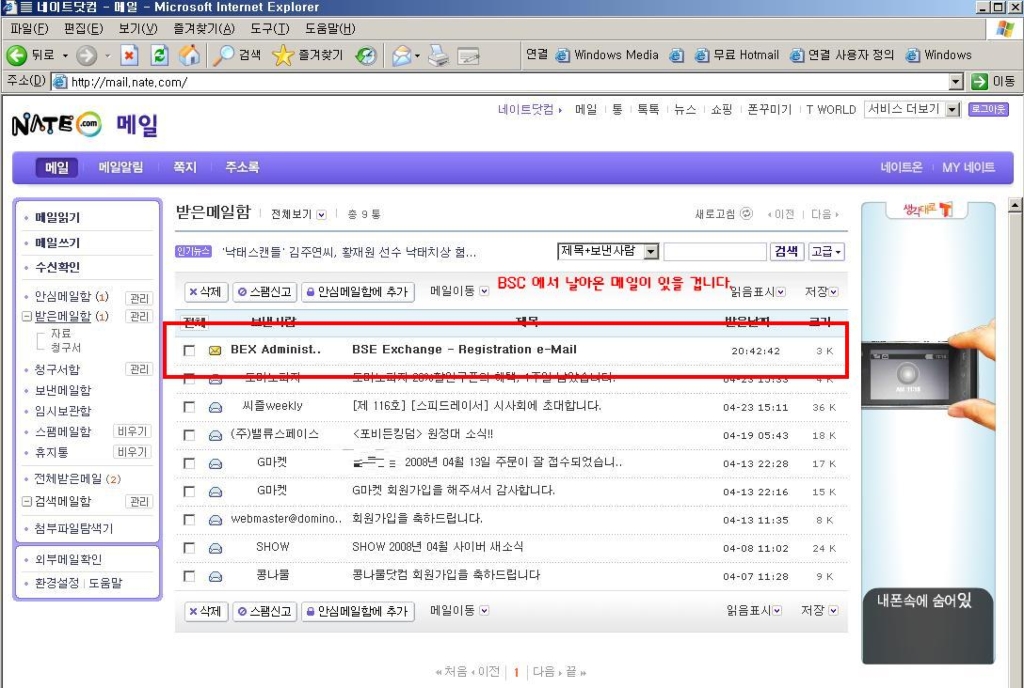Click refresh icon next to 새로고침
The width and height of the screenshot is (1024, 688).
click(x=746, y=213)
